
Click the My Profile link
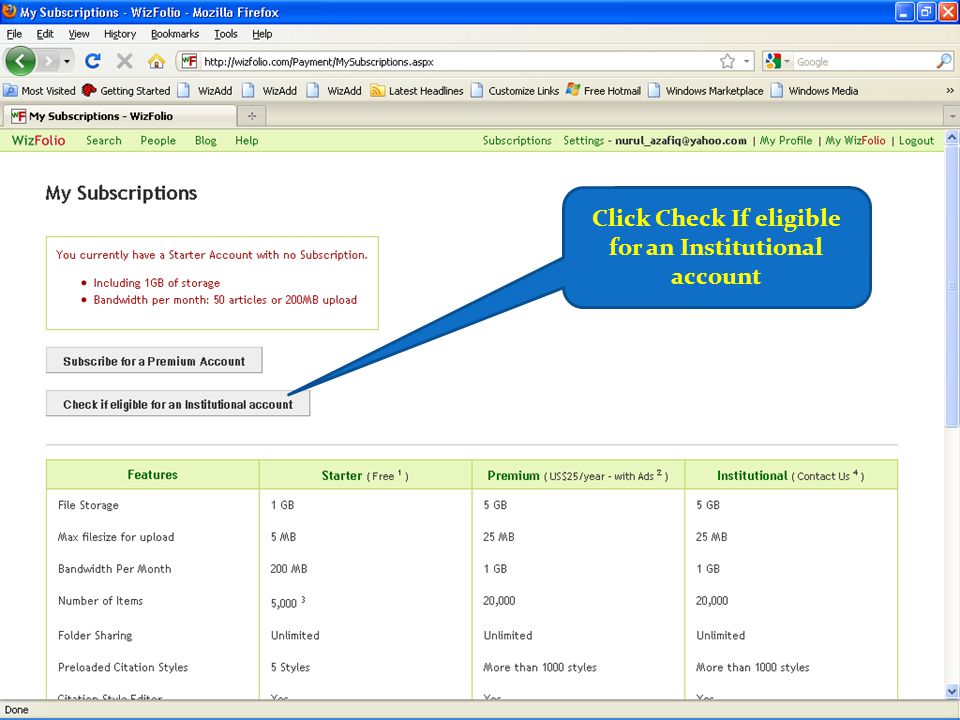pyautogui.click(x=786, y=140)
